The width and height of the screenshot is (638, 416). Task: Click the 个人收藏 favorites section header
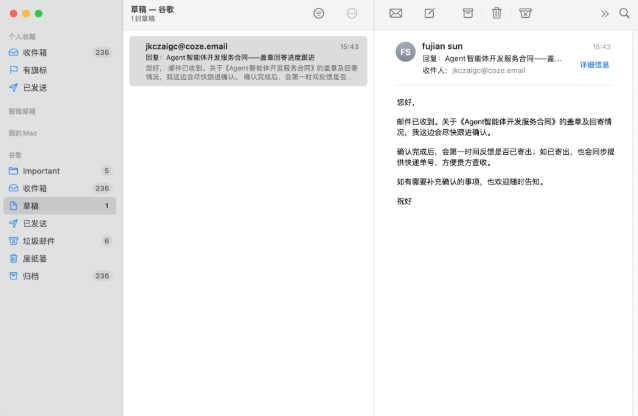(22, 37)
